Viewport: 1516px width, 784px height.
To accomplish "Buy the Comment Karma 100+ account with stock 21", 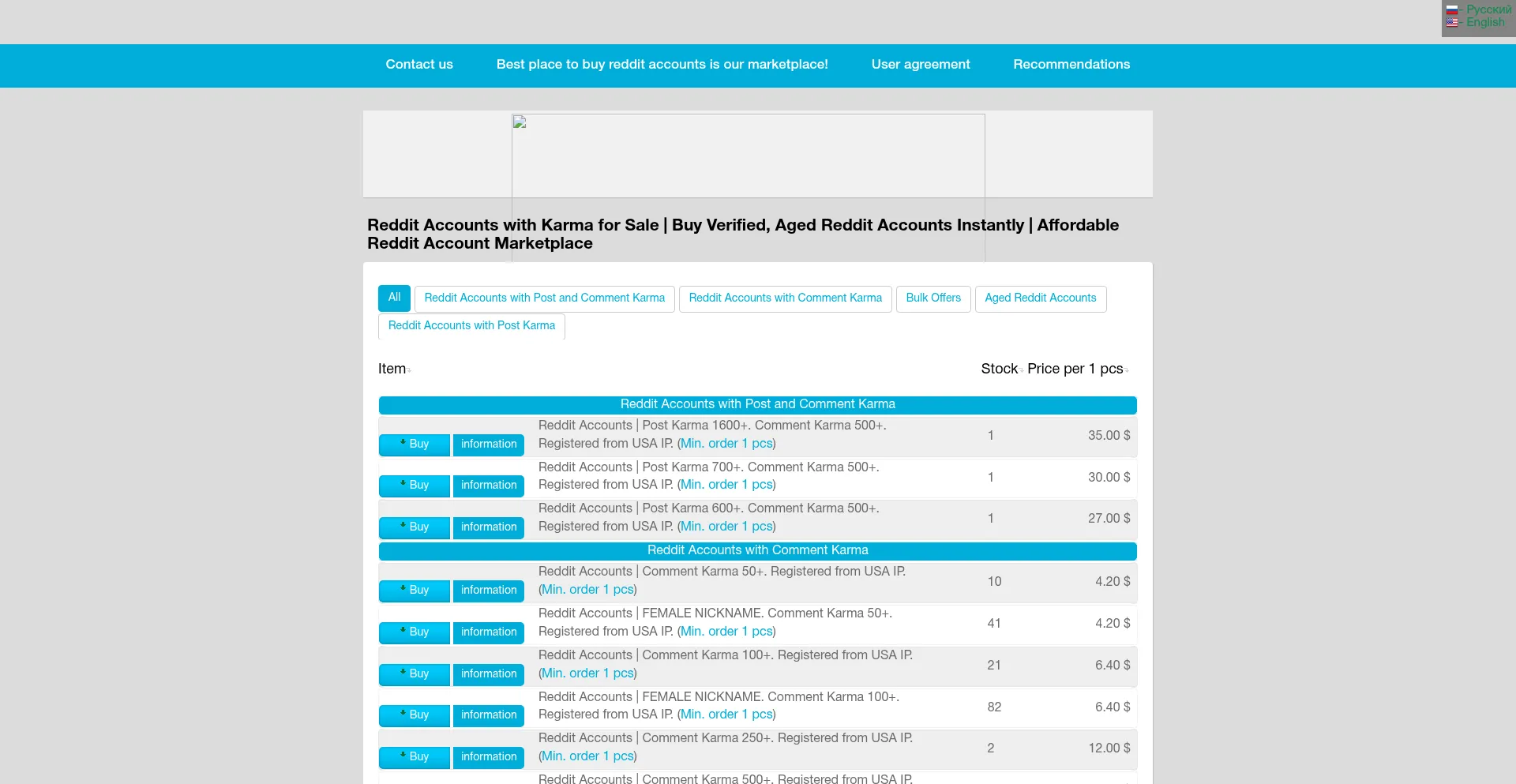I will pyautogui.click(x=415, y=674).
